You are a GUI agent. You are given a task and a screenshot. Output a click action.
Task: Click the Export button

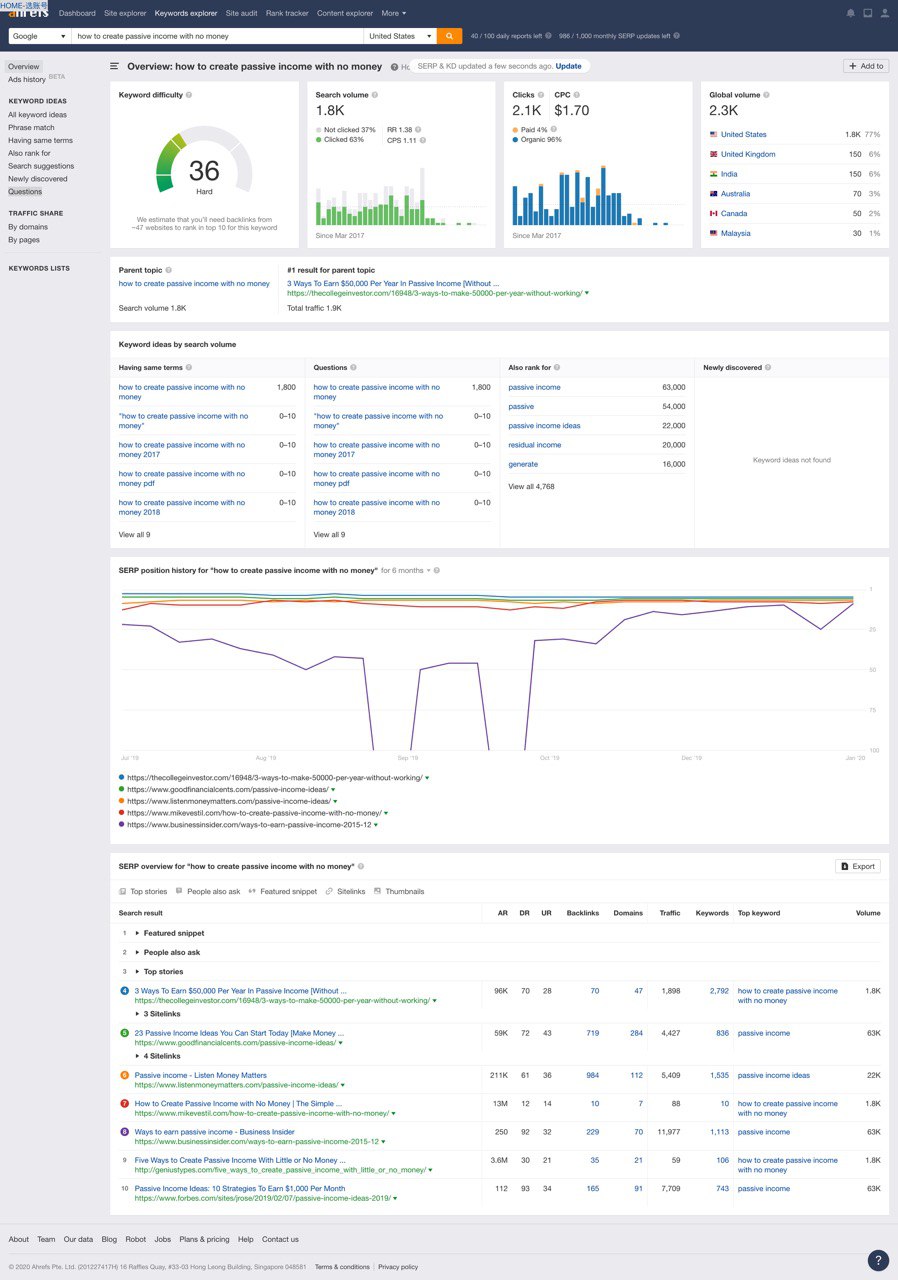(858, 866)
